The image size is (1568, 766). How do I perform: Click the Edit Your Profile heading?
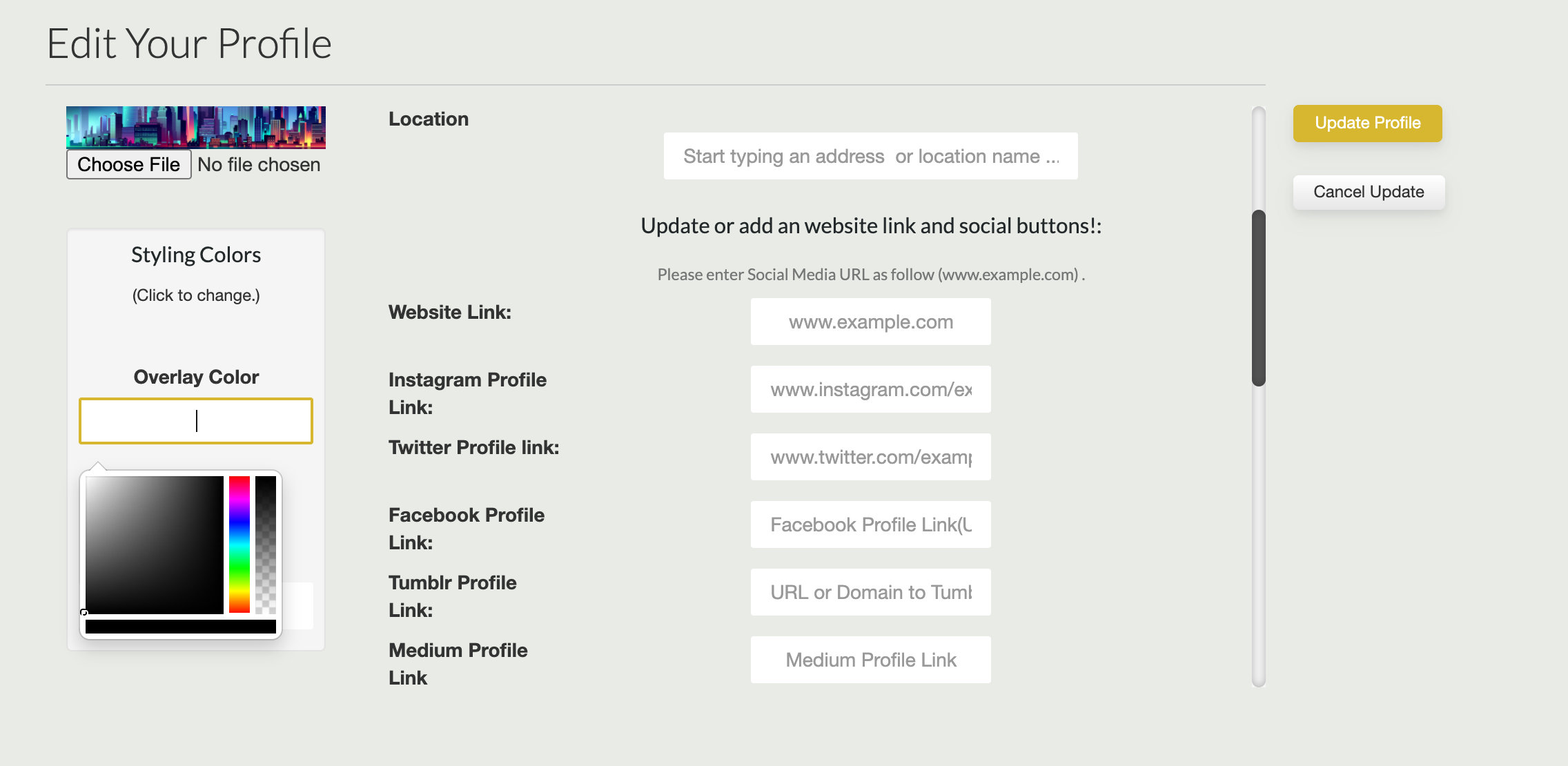(x=189, y=43)
